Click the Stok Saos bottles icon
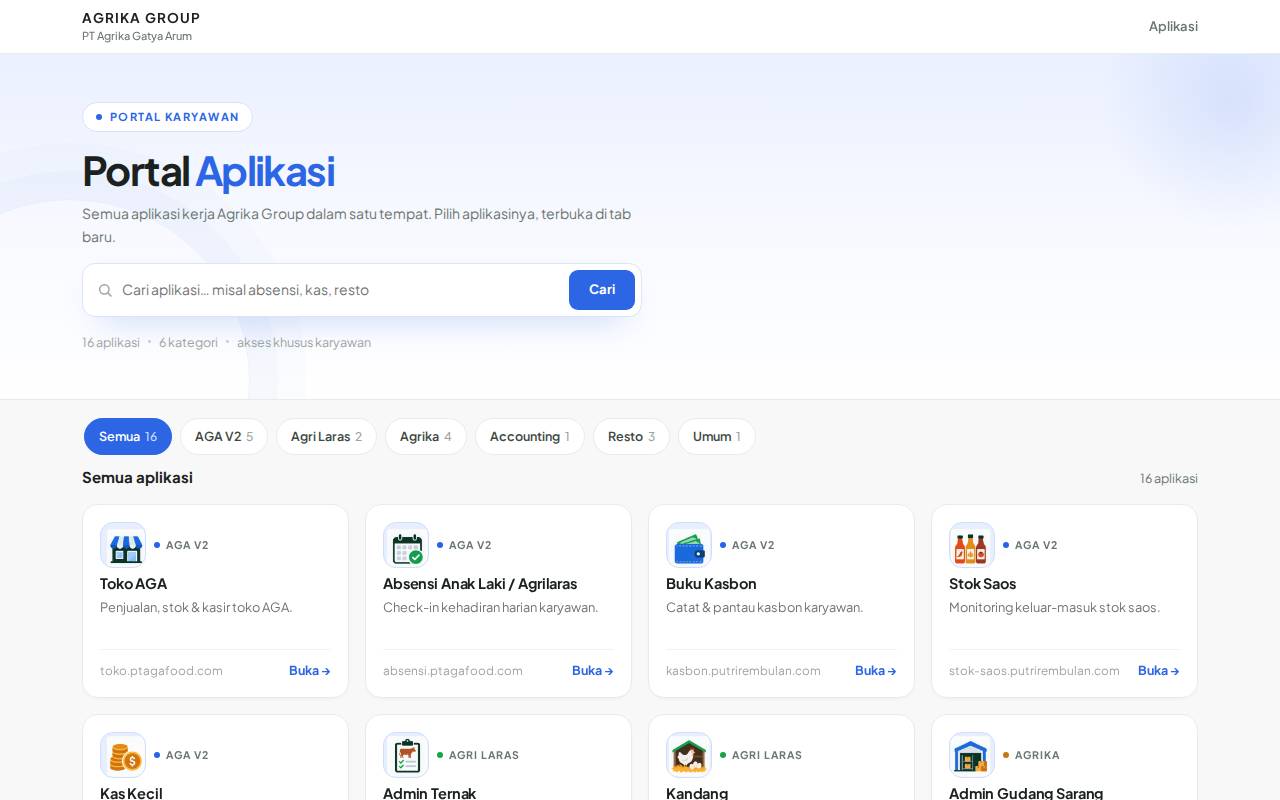1280x800 pixels. [972, 545]
